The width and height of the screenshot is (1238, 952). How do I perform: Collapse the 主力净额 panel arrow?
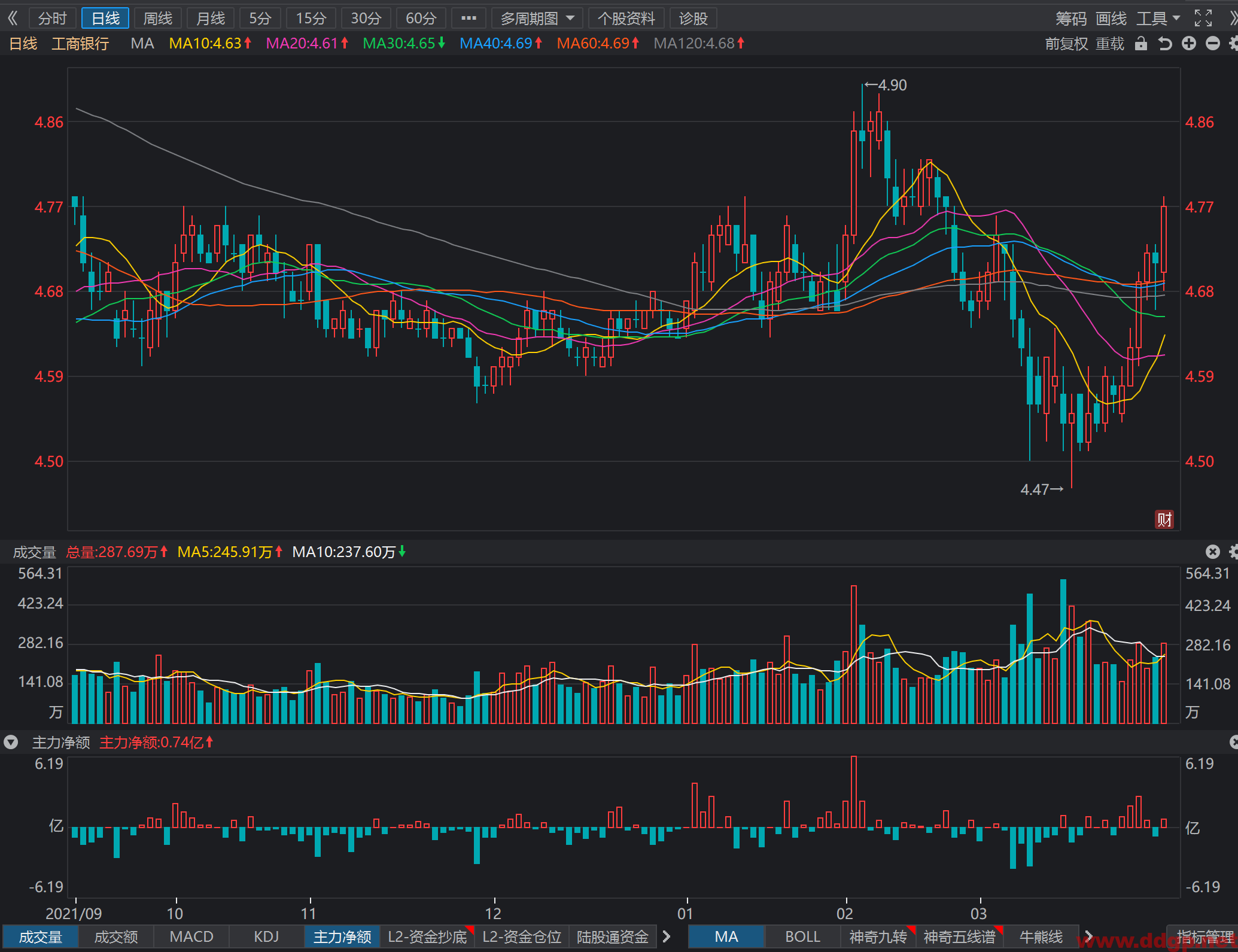coord(11,743)
